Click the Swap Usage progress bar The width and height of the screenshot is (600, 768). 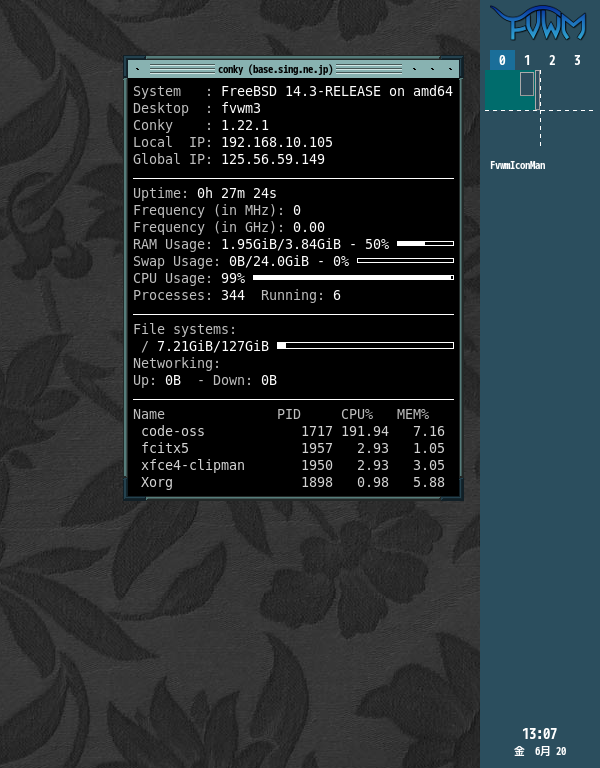[405, 260]
